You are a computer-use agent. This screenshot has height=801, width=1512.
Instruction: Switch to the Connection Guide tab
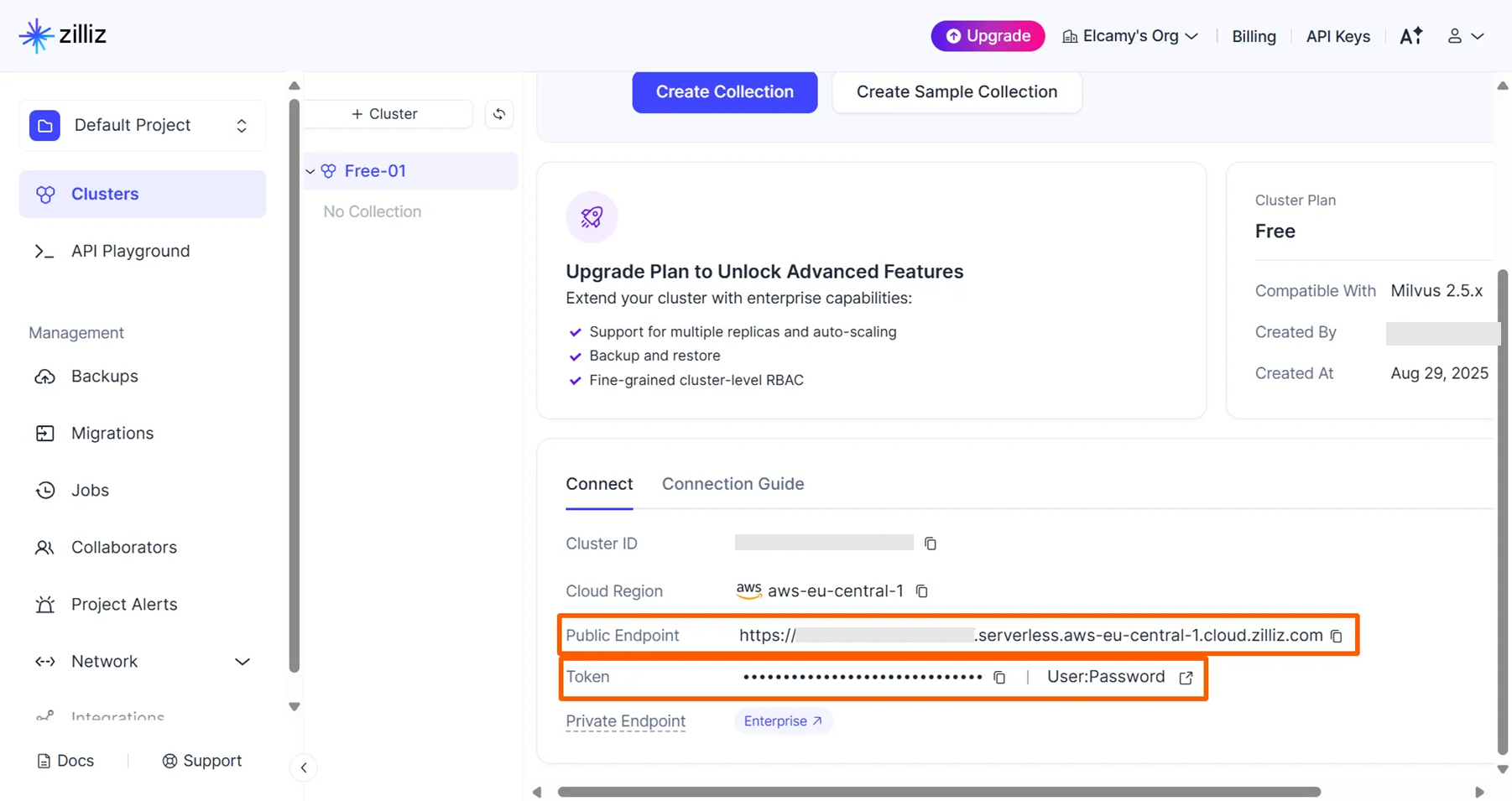pos(733,484)
